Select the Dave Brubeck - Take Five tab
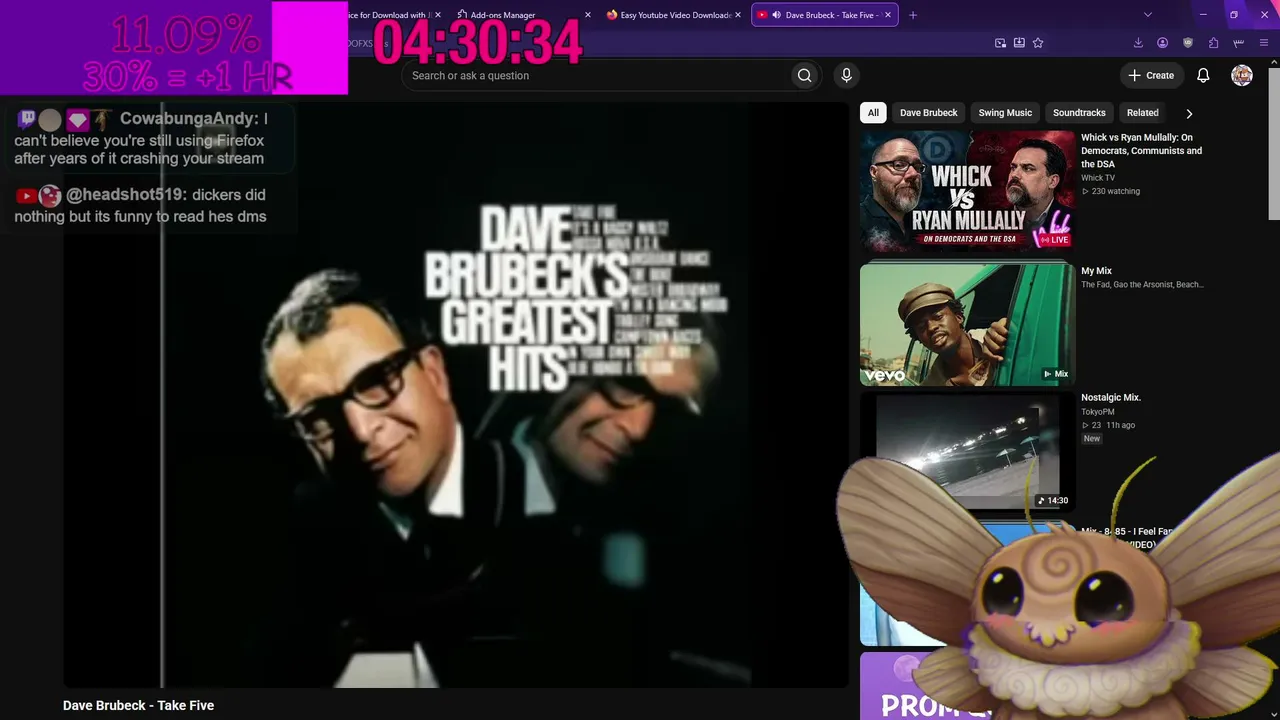 coord(824,15)
